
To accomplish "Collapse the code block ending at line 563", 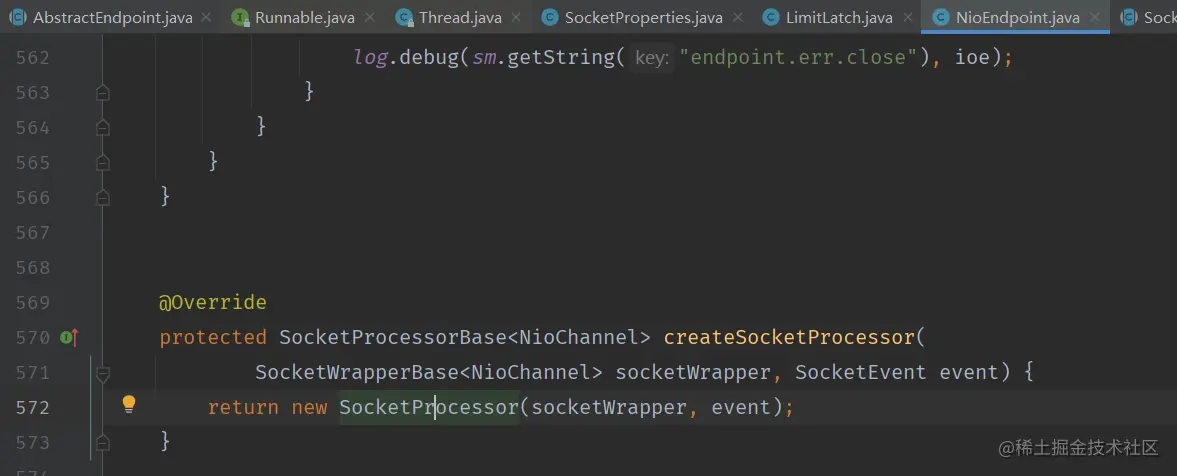I will [103, 92].
